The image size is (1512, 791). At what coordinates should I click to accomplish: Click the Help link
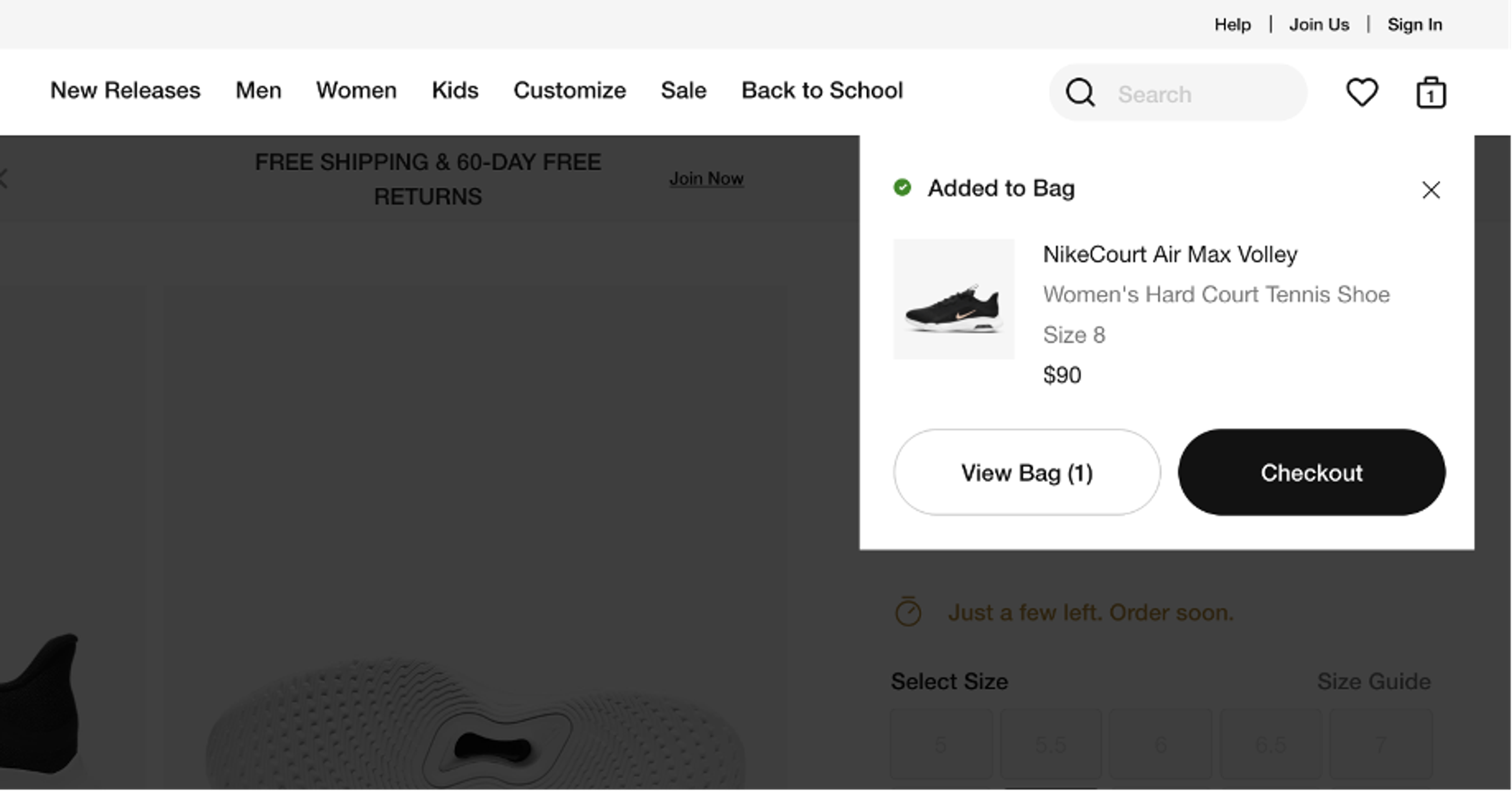tap(1232, 25)
